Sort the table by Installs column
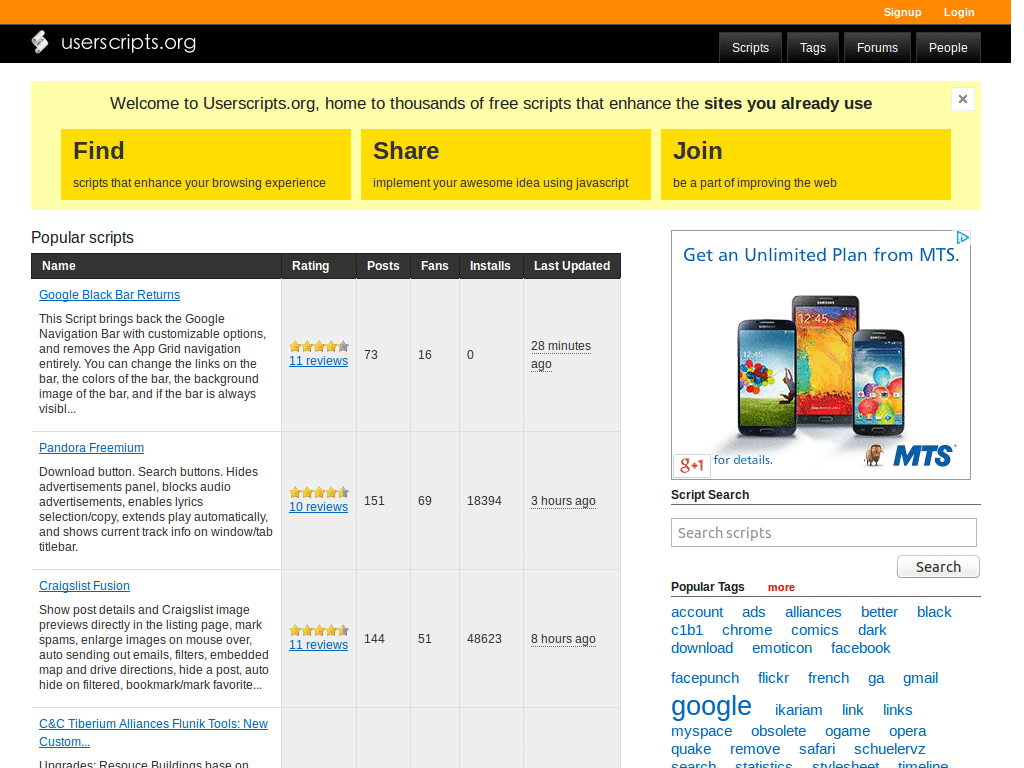This screenshot has width=1024, height=768. coord(490,266)
